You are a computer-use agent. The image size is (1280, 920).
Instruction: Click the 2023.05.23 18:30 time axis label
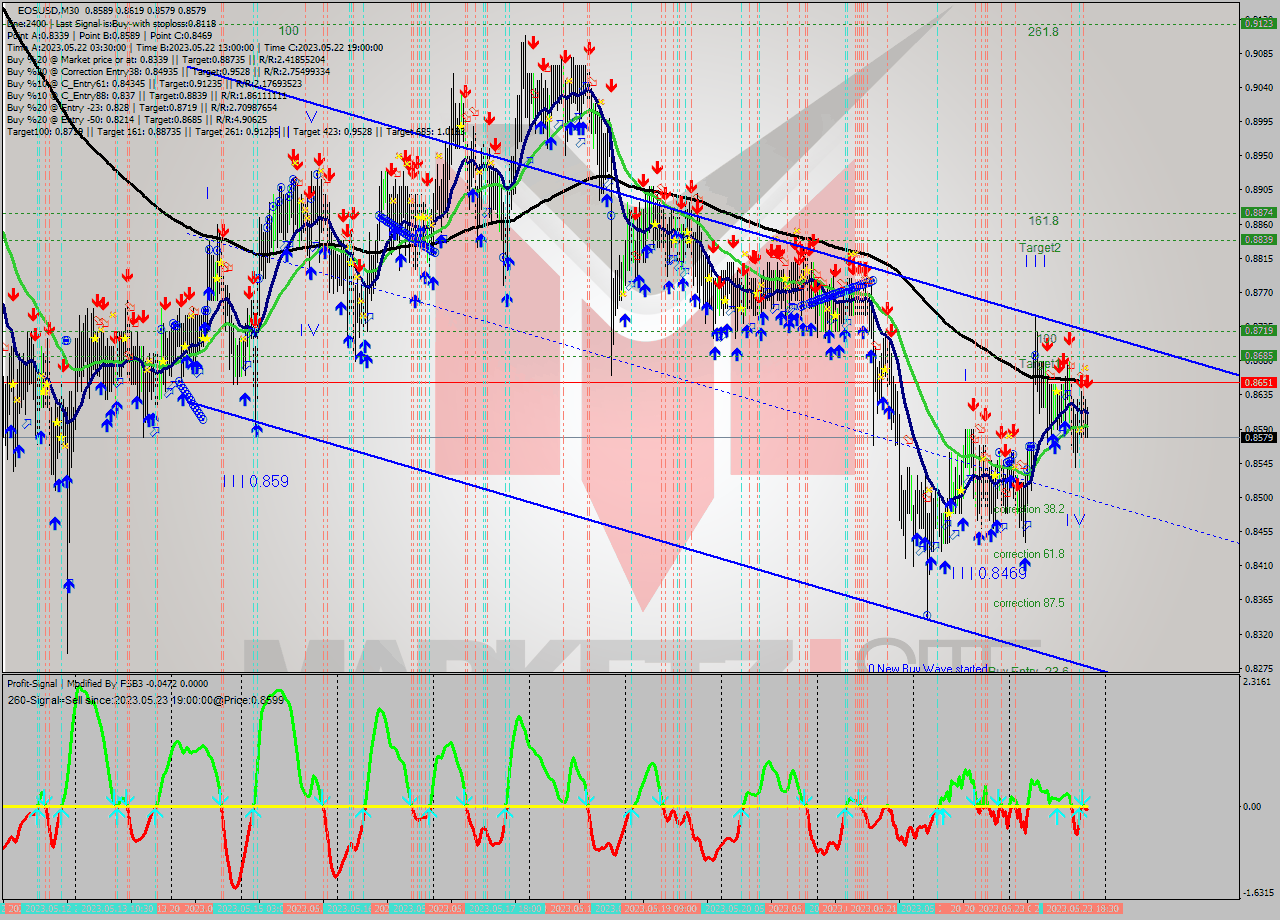coord(1083,908)
